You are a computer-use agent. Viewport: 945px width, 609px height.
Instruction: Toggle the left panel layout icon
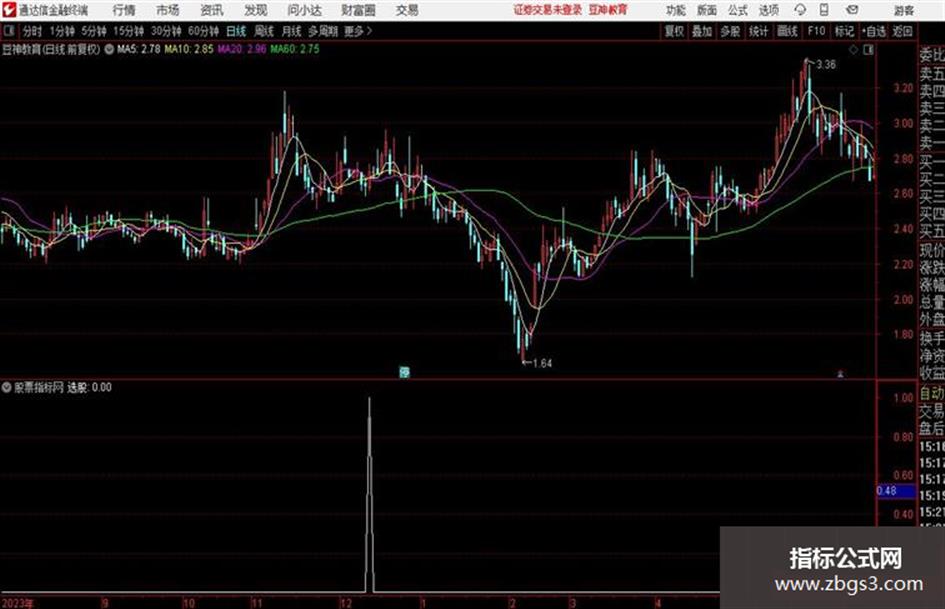tap(9, 31)
